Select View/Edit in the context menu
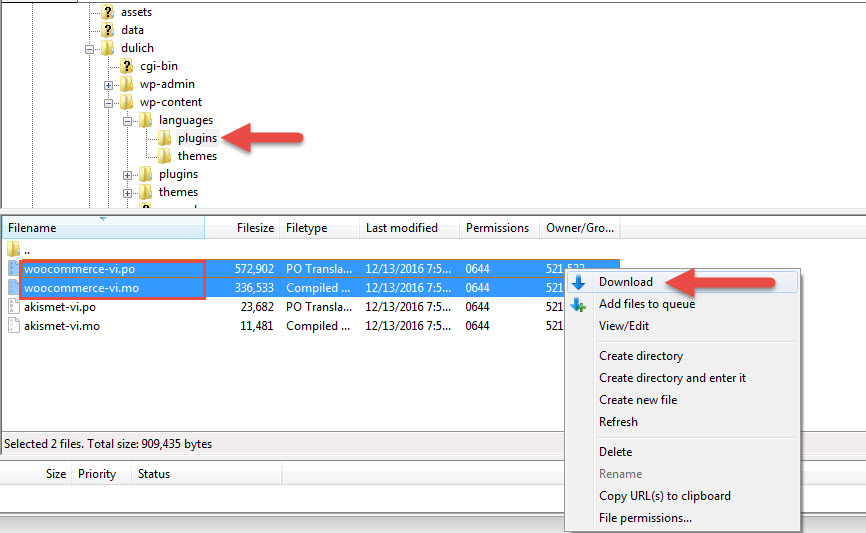This screenshot has width=866, height=533. click(x=624, y=326)
